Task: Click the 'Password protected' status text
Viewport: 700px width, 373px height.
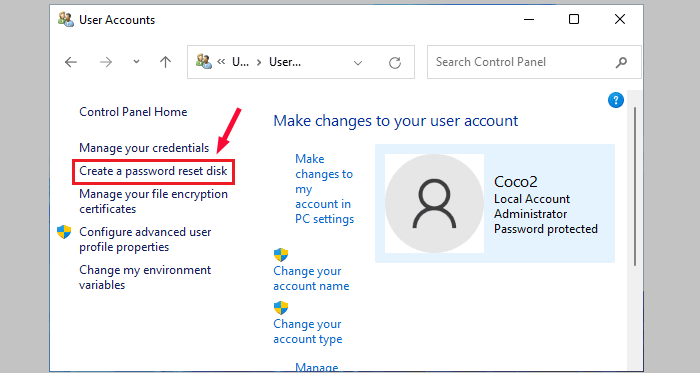Action: point(546,229)
